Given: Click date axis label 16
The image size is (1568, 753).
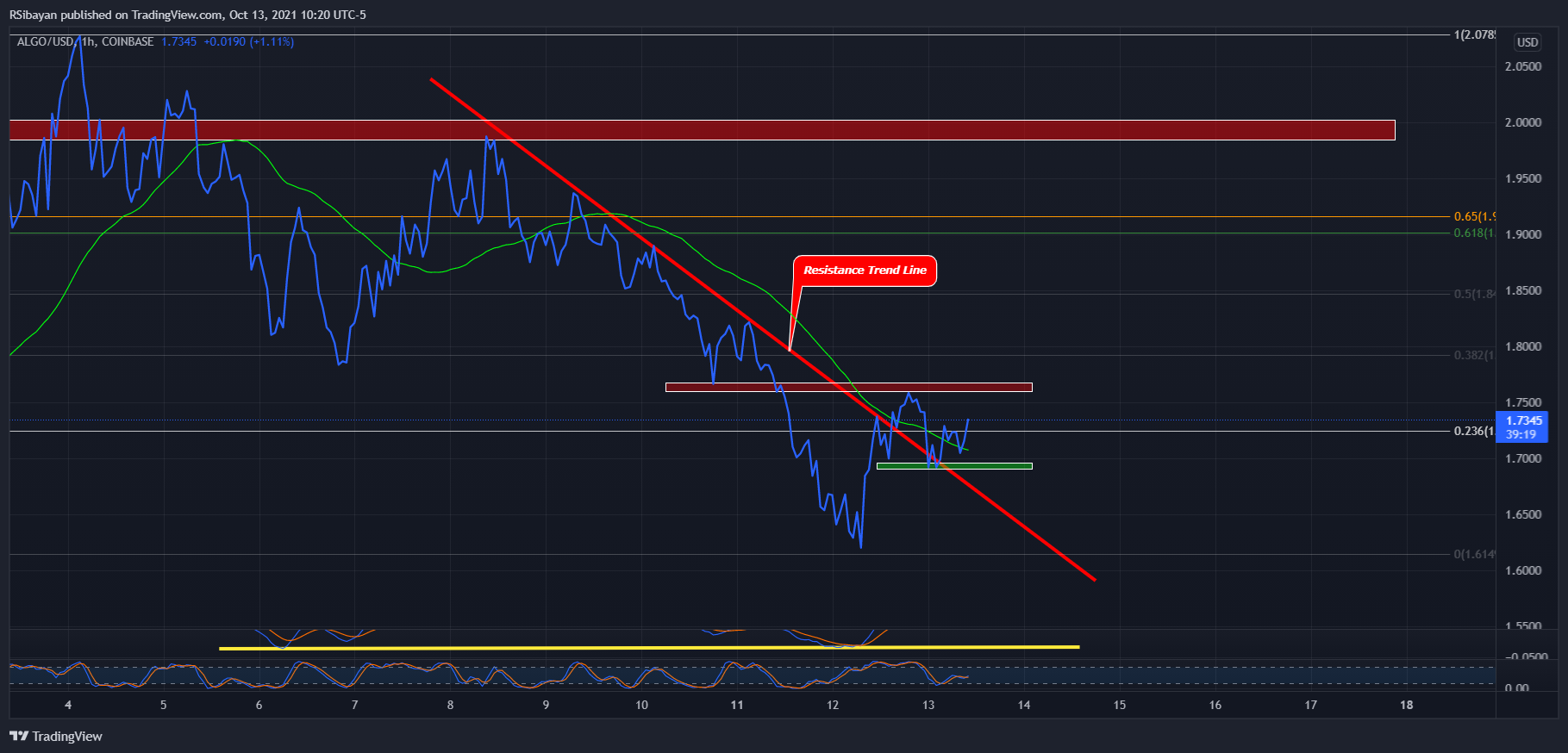Looking at the screenshot, I should pyautogui.click(x=1215, y=705).
